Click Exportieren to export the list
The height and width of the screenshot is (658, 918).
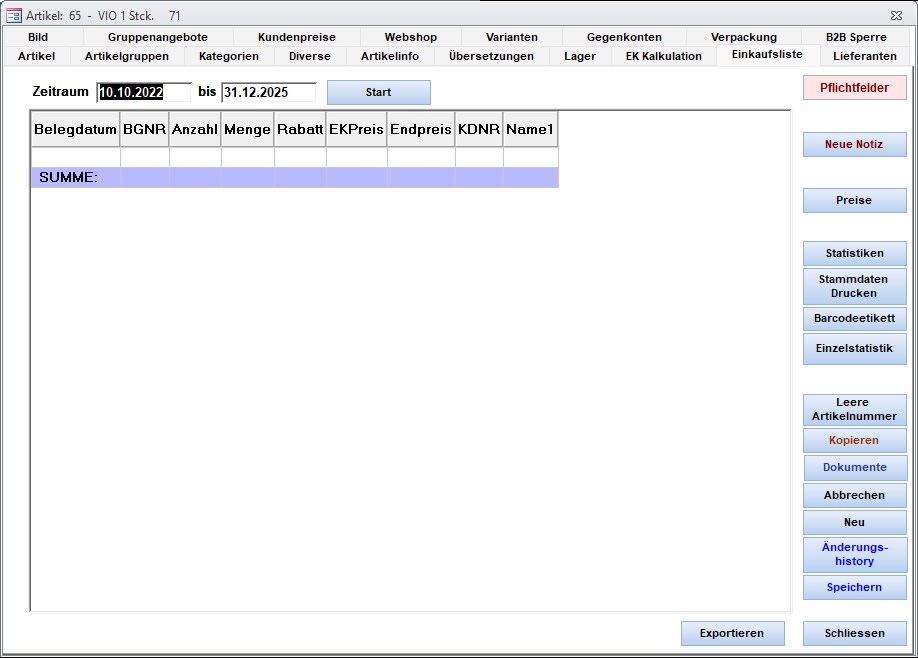point(731,634)
